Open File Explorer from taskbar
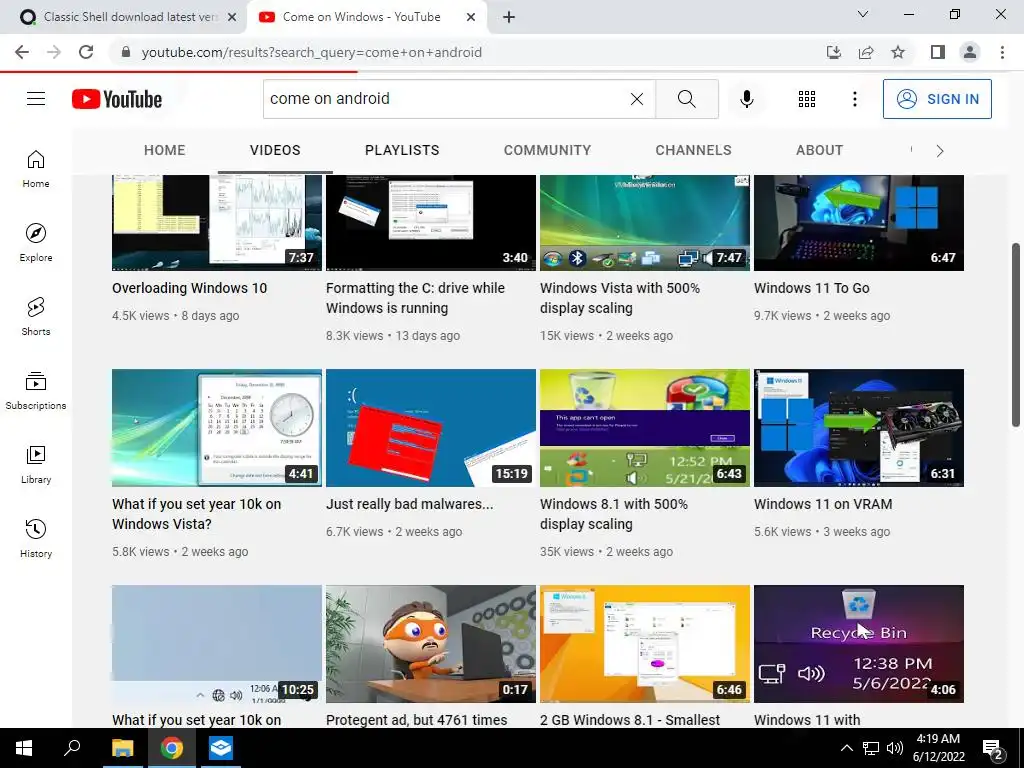Image resolution: width=1024 pixels, height=768 pixels. coord(122,748)
